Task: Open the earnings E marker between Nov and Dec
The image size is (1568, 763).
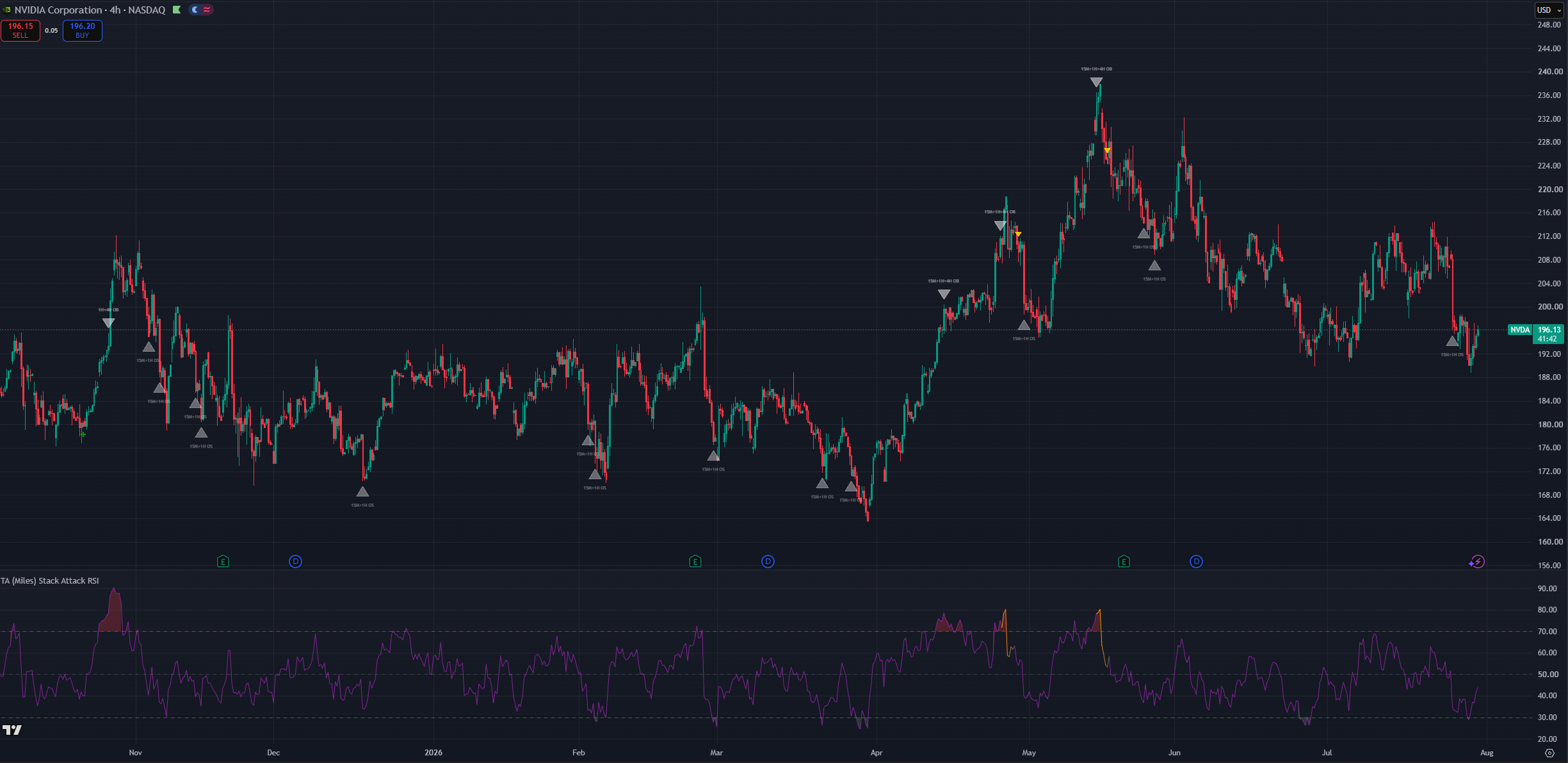Action: 223,562
